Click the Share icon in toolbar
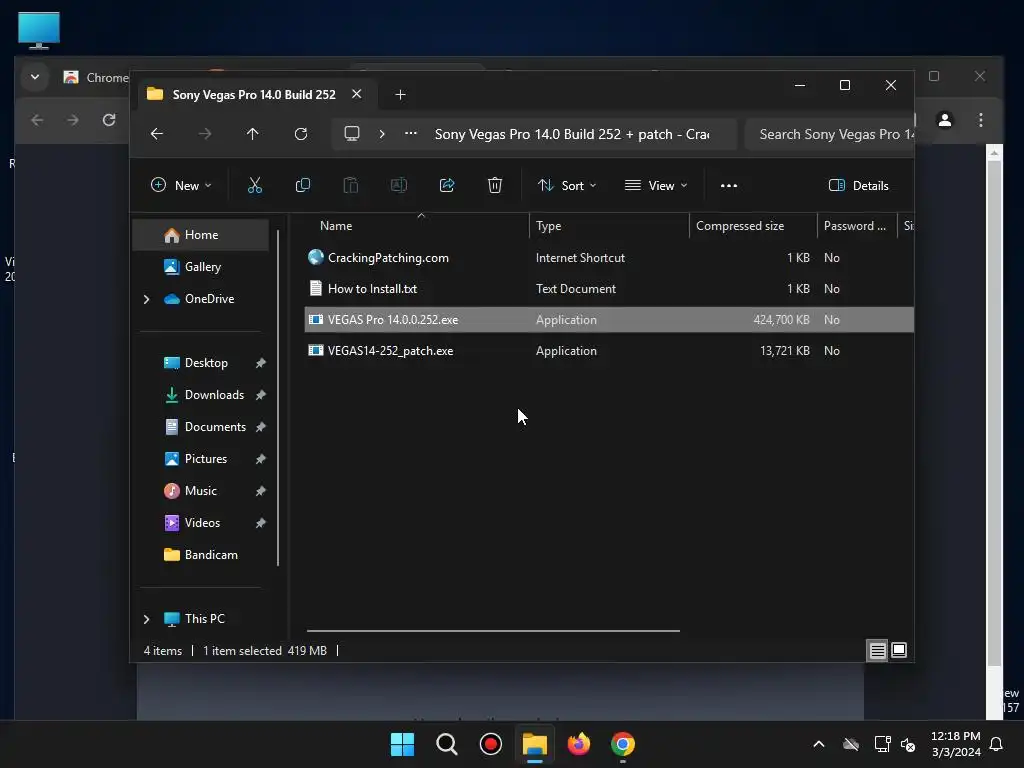Image resolution: width=1024 pixels, height=768 pixels. 447,185
